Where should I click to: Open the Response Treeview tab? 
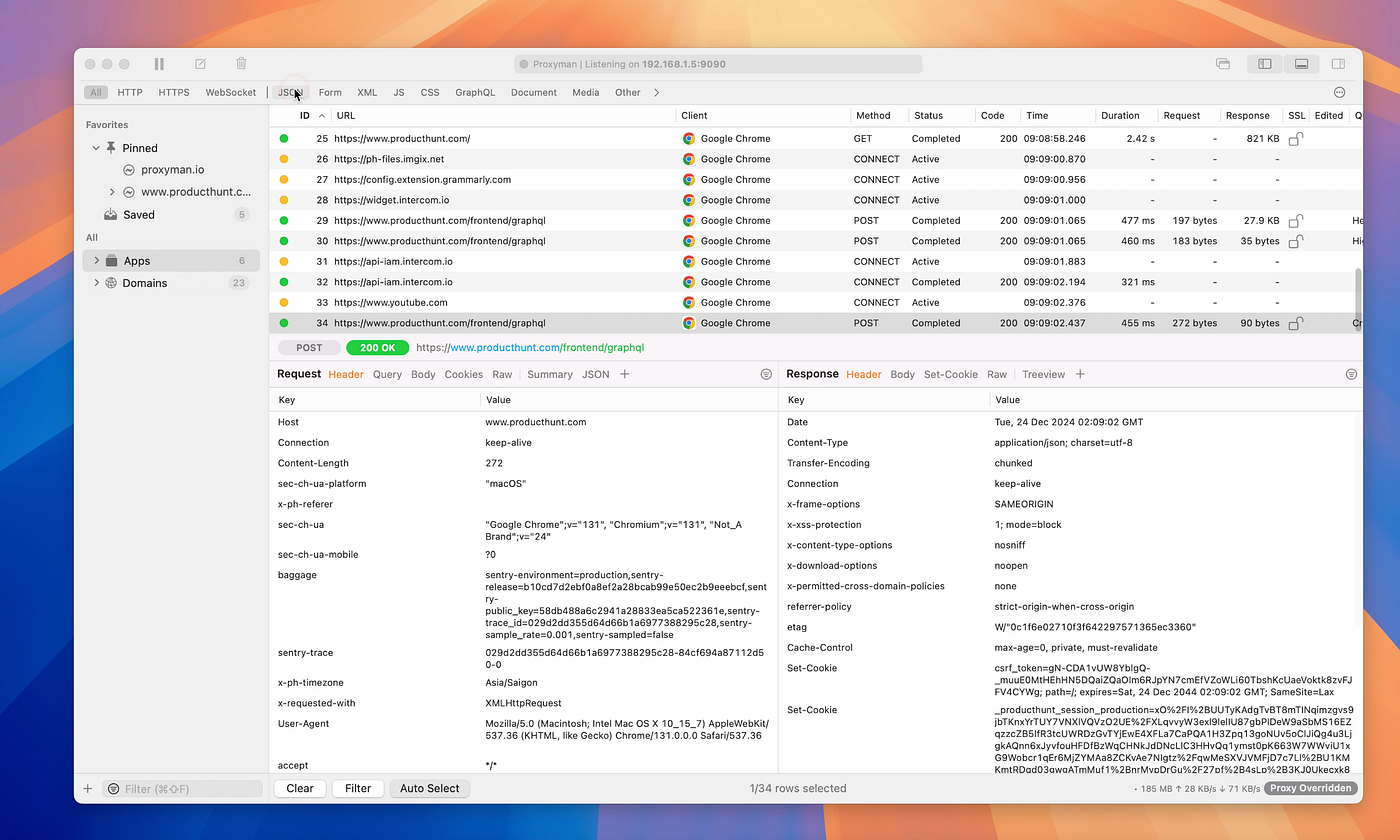(x=1043, y=374)
